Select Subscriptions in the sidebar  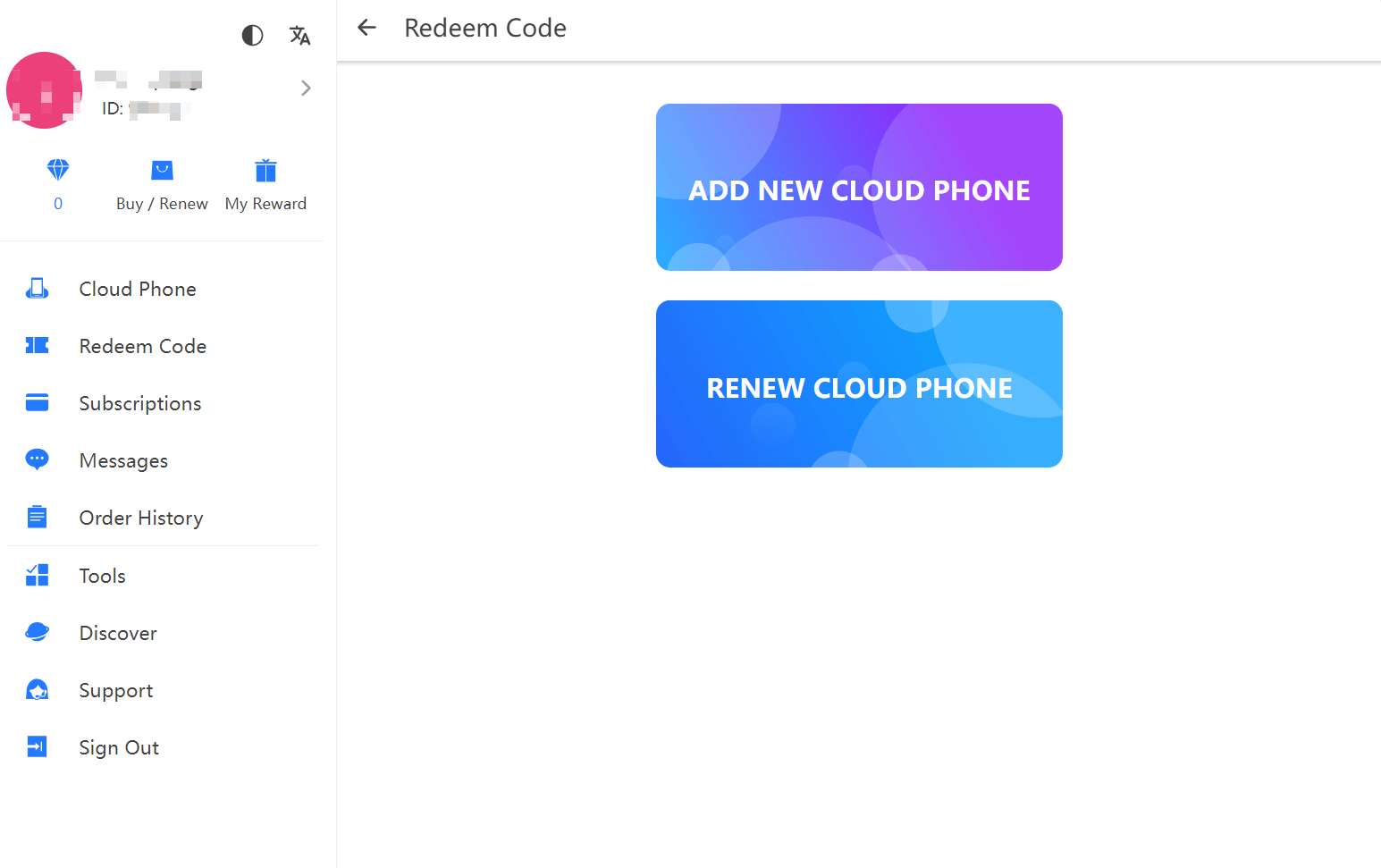point(139,402)
